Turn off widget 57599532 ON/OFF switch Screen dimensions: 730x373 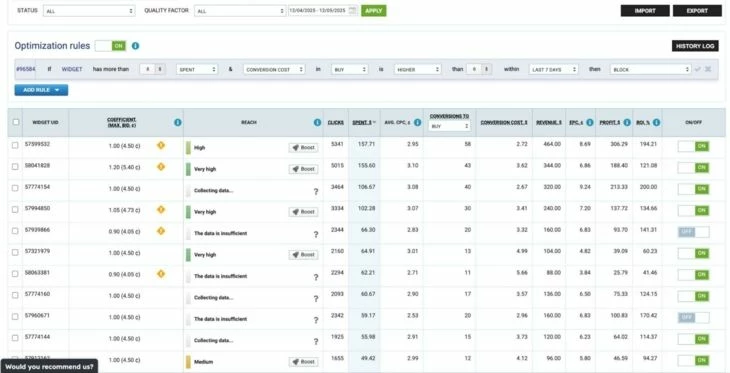point(694,146)
